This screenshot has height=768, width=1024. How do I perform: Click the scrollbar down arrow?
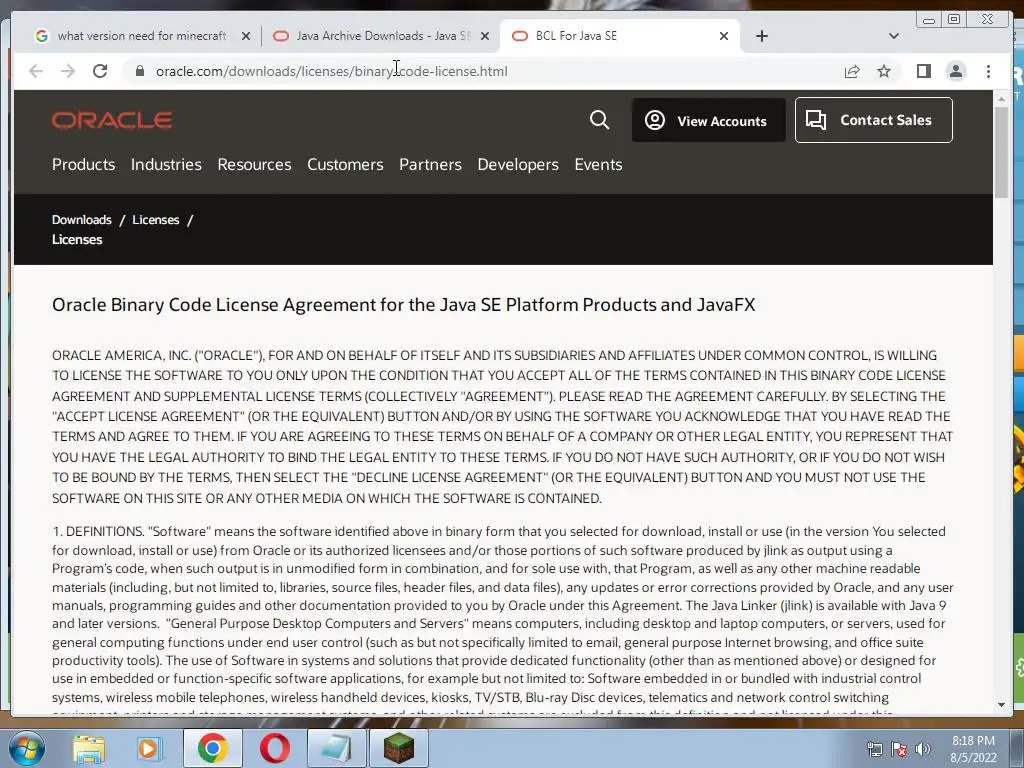(1001, 705)
